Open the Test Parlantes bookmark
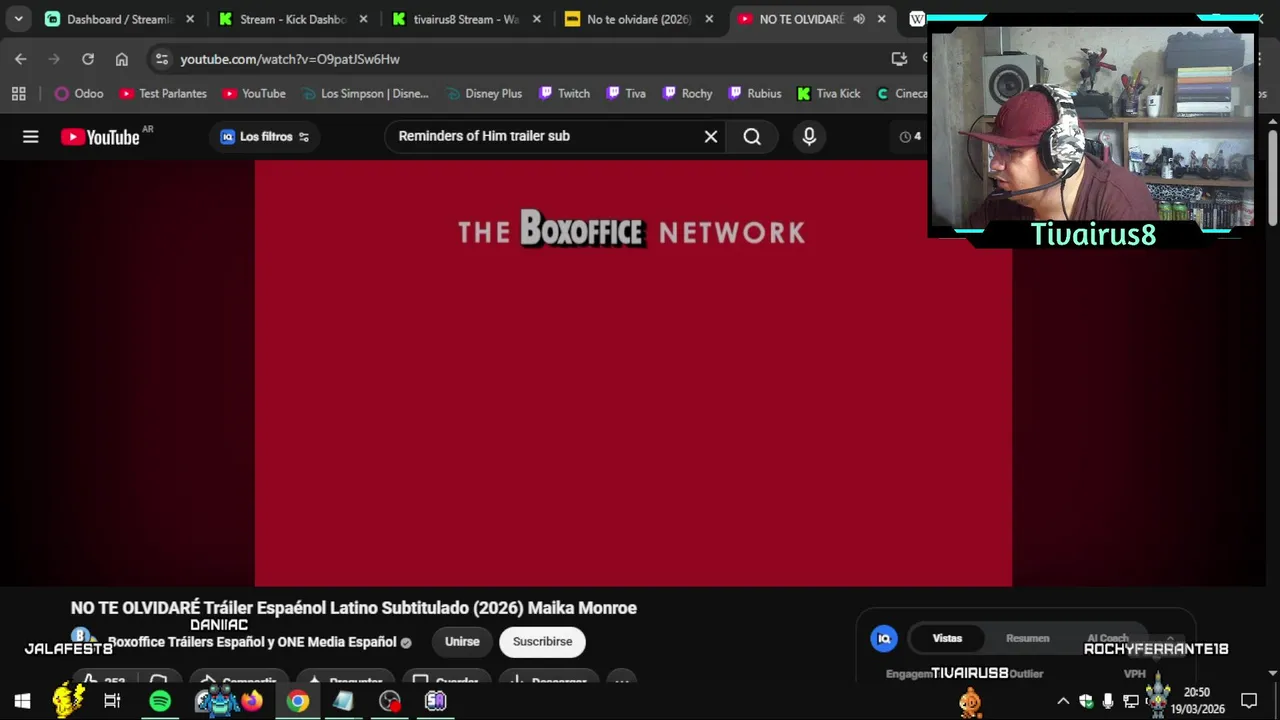The image size is (1280, 720). 163,94
